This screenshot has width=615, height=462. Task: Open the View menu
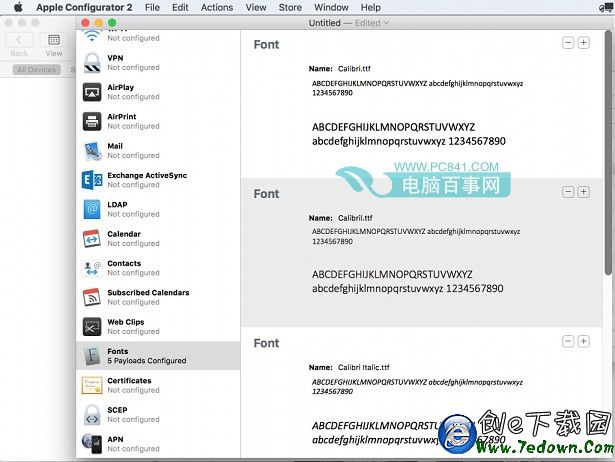(256, 7)
